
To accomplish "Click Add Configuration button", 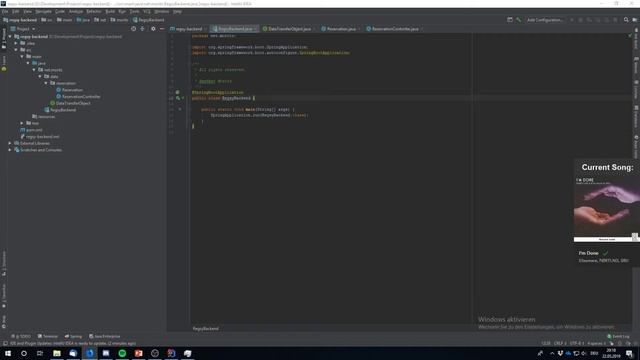I will [x=545, y=20].
